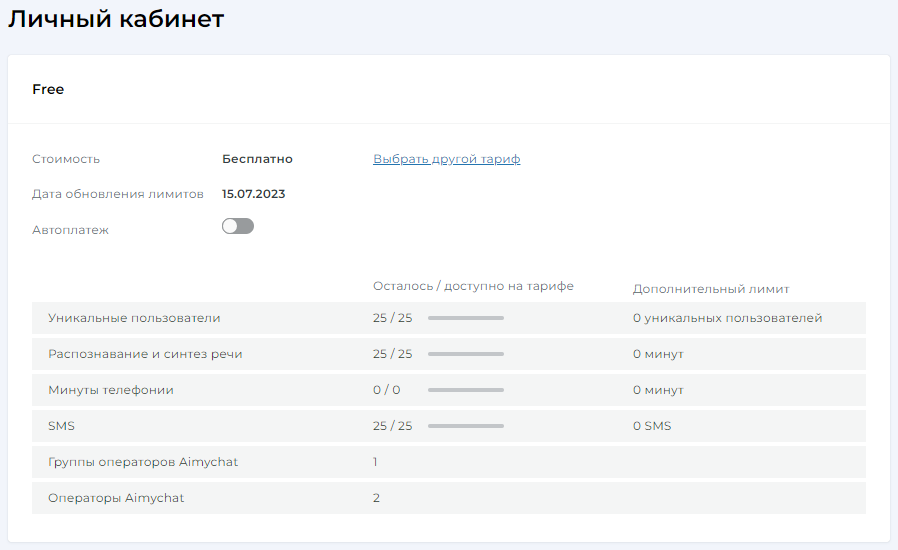
Task: Click the 0 SMS additional limit value
Action: tap(652, 426)
